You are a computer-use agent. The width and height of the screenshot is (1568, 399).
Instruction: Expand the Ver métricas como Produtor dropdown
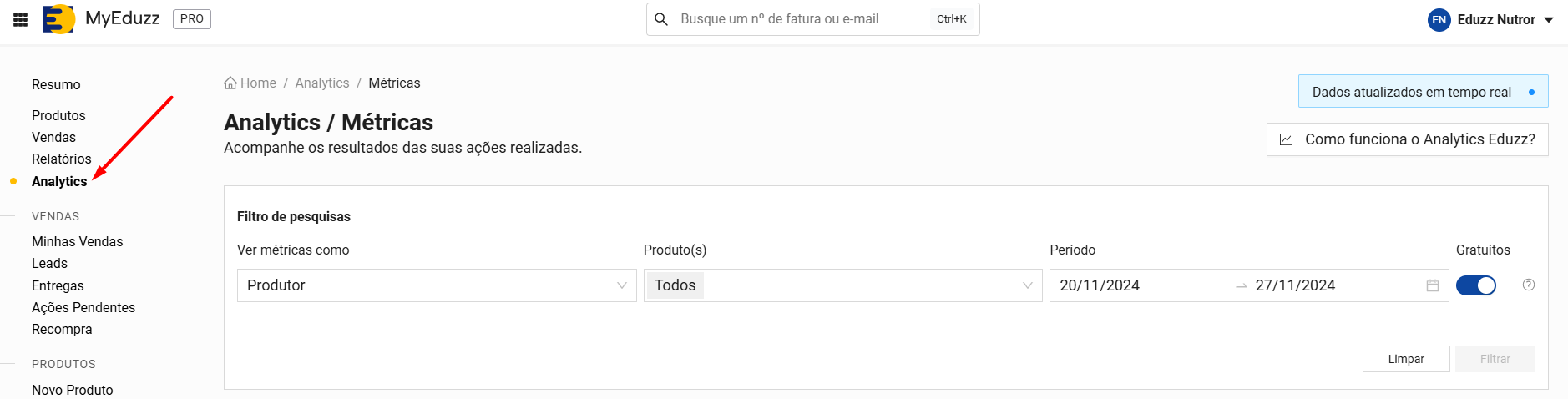pos(437,285)
